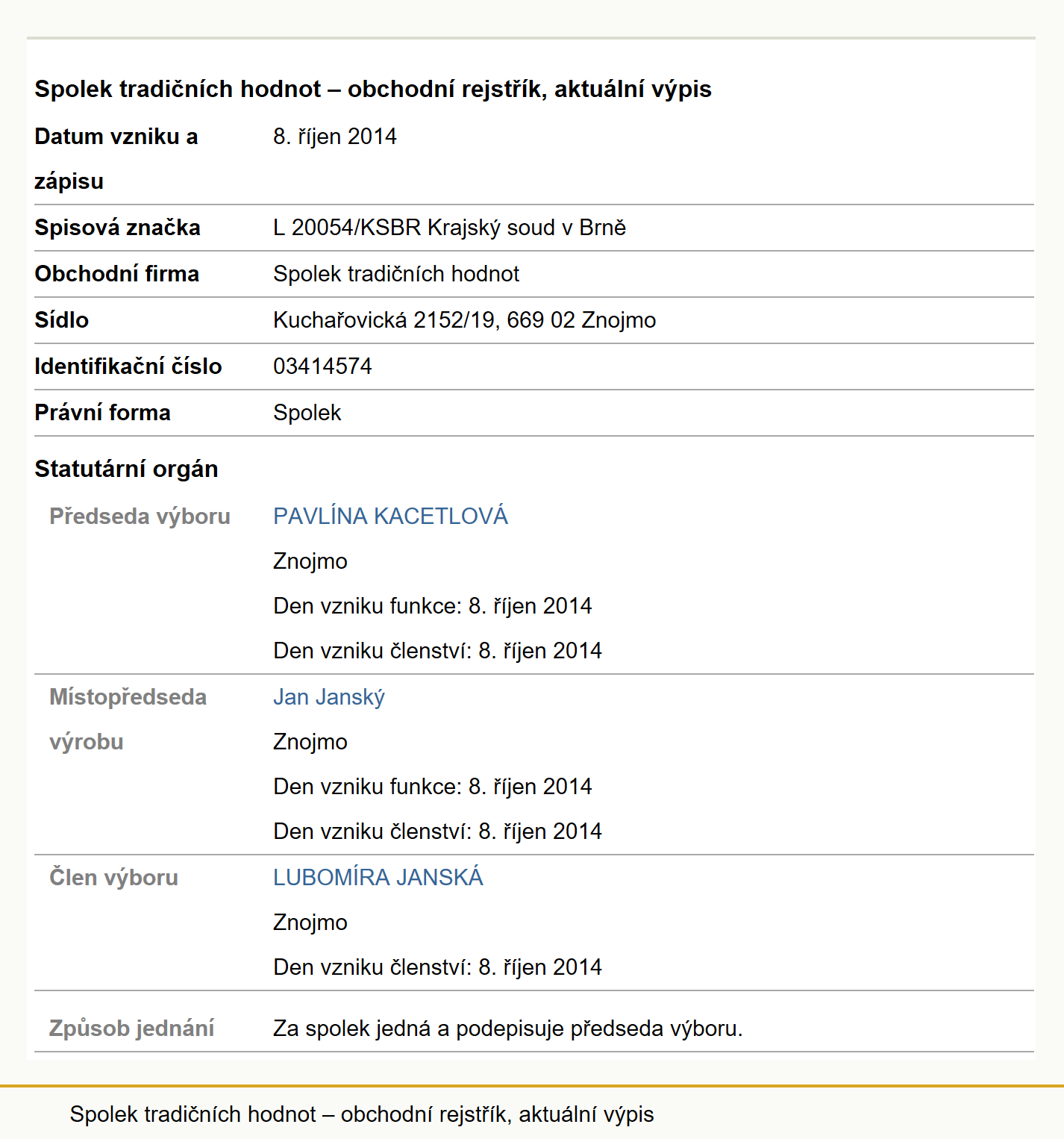The image size is (1064, 1139).
Task: Click Znojmo under Jan Janský
Action: pos(310,742)
